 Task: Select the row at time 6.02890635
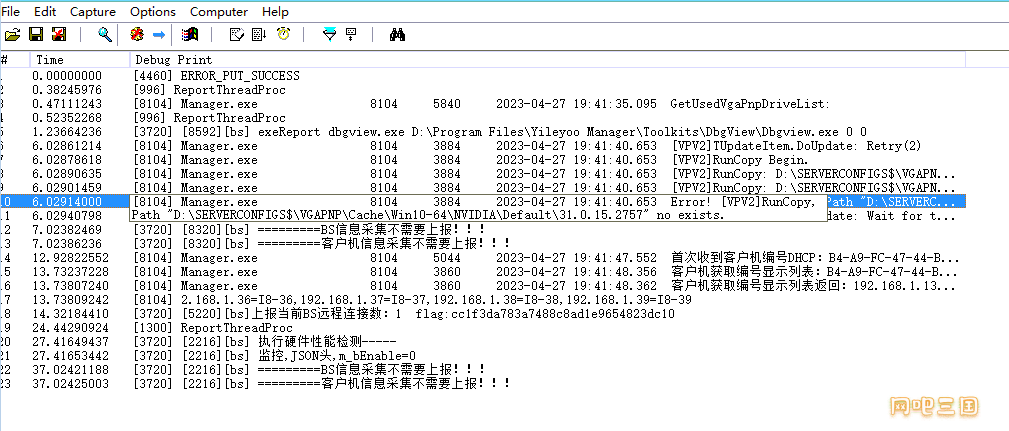(x=483, y=174)
